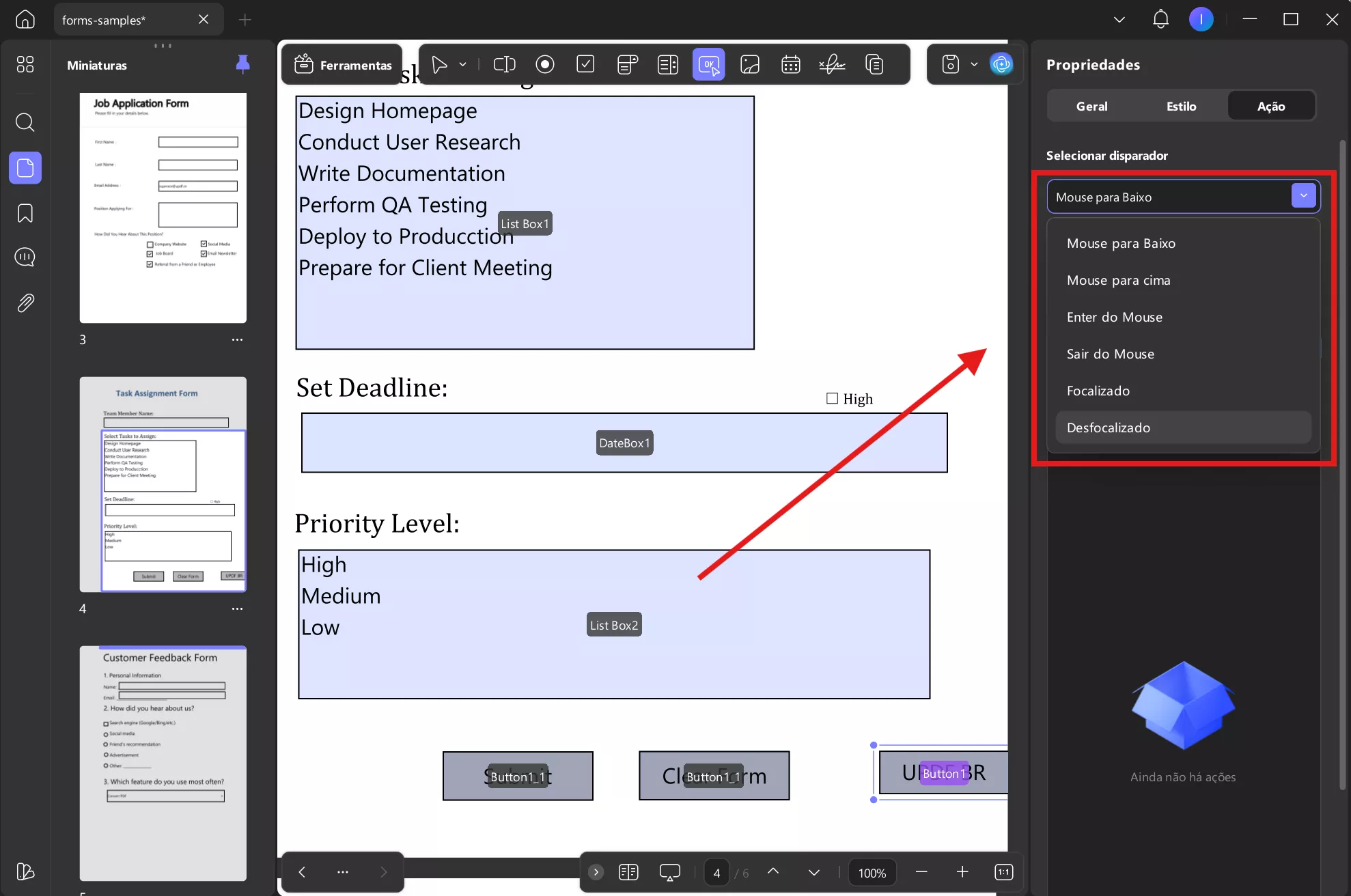This screenshot has width=1351, height=896.
Task: Select the Radio Button tool
Action: pos(544,64)
